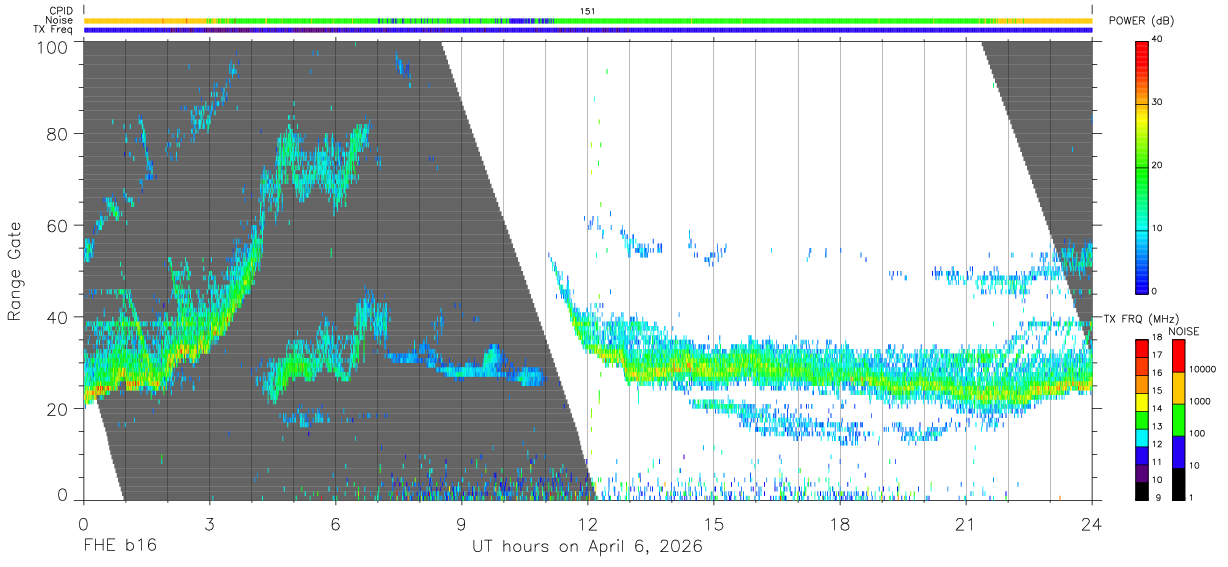Click UT hours axis tick 3
The width and height of the screenshot is (1228, 567).
click(x=209, y=524)
